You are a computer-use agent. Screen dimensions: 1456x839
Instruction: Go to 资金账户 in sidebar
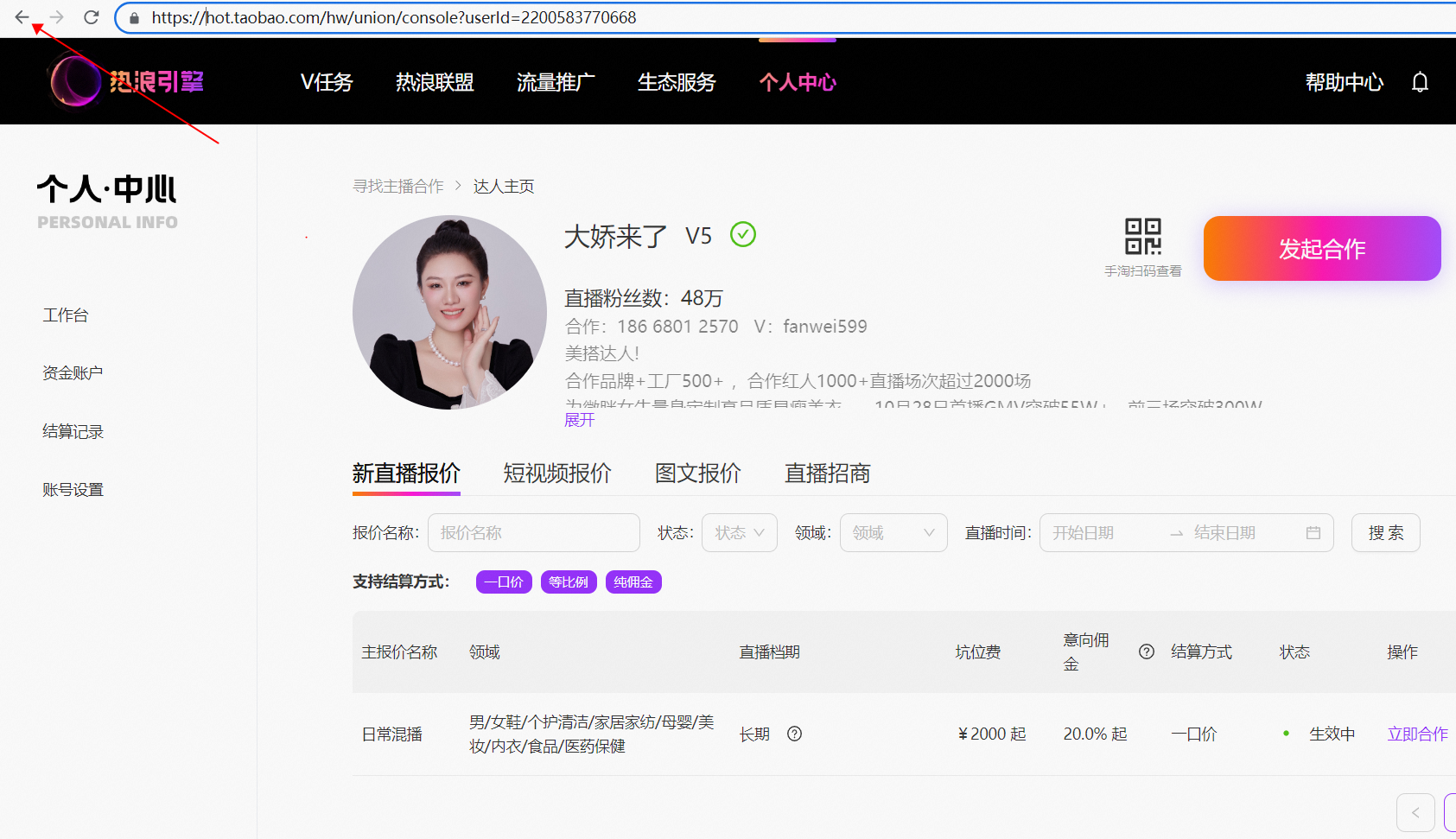pyautogui.click(x=73, y=373)
